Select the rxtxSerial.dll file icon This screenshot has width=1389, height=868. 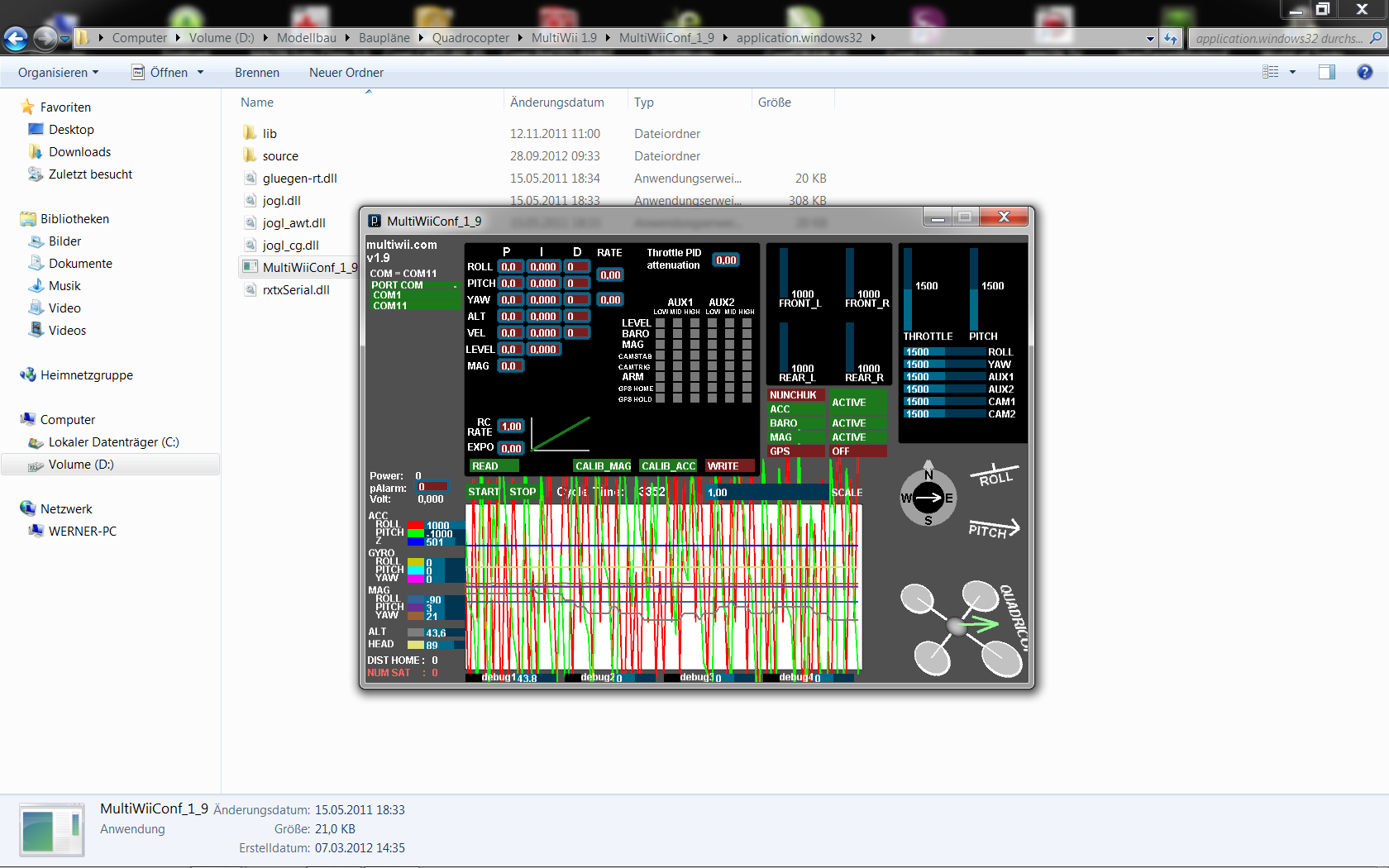[251, 289]
